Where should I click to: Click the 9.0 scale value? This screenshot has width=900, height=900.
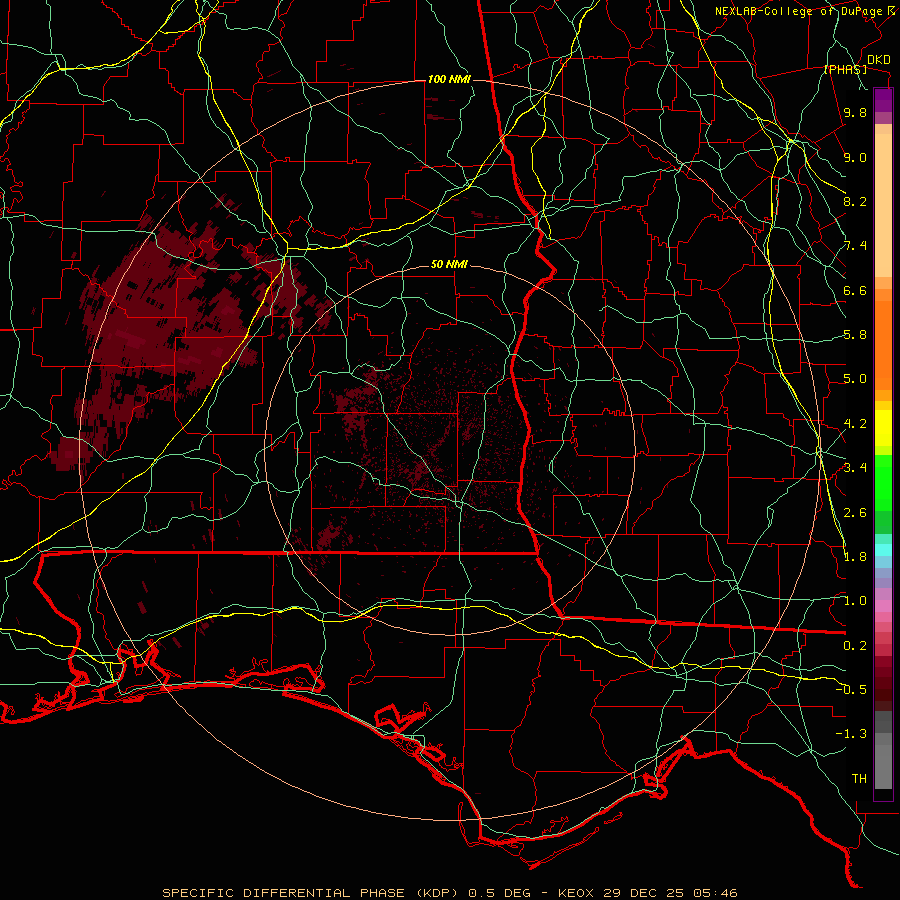(855, 157)
